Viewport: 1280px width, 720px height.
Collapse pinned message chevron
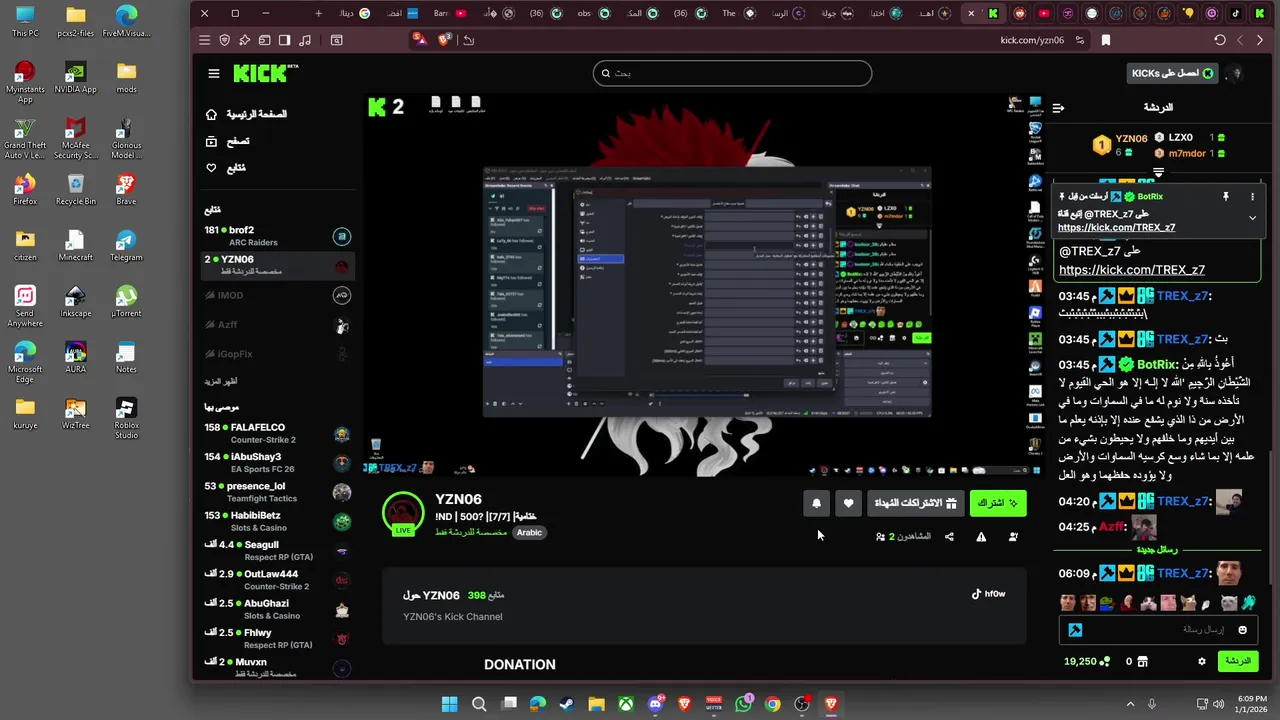pos(1252,217)
